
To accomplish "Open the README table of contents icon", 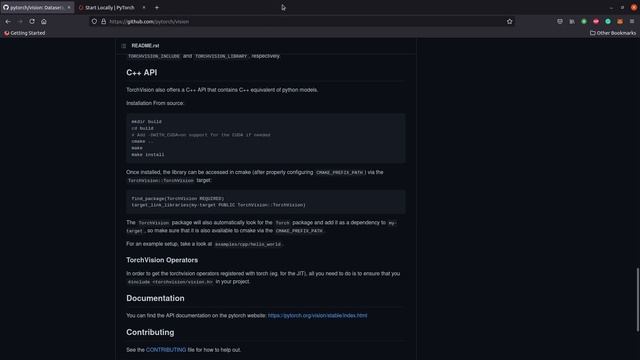I will [124, 46].
